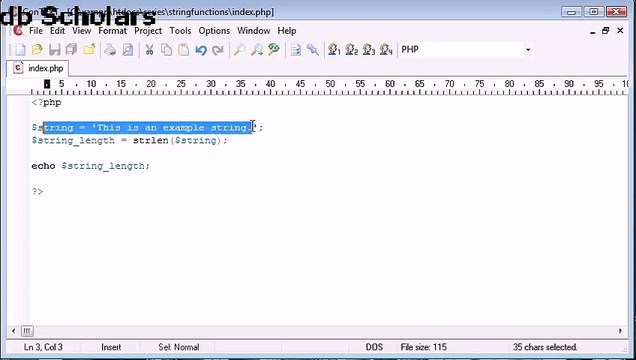
Task: Click the Find Next magnifier icon
Action: pyautogui.click(x=256, y=50)
